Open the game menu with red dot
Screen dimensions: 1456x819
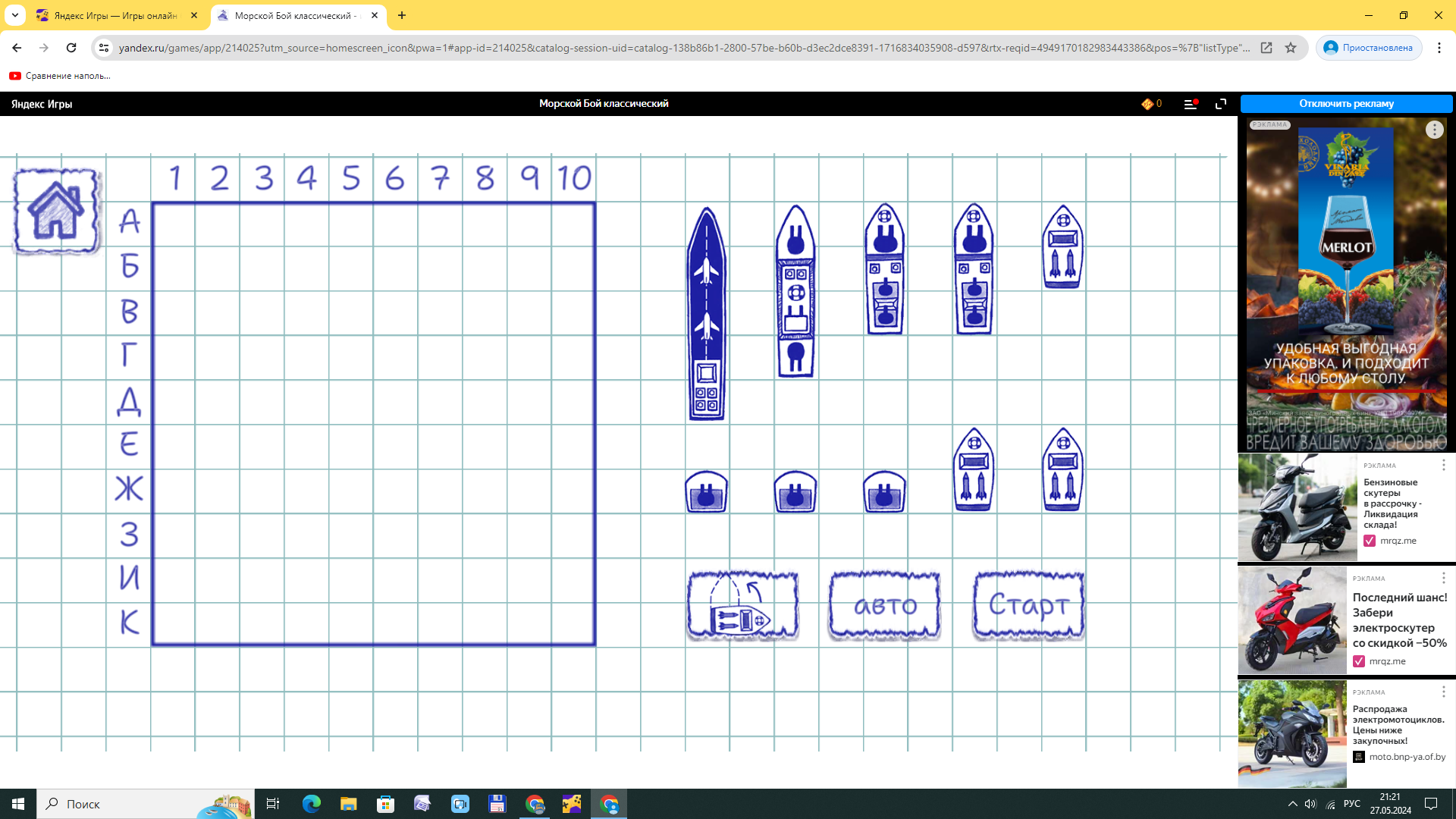pos(1190,104)
